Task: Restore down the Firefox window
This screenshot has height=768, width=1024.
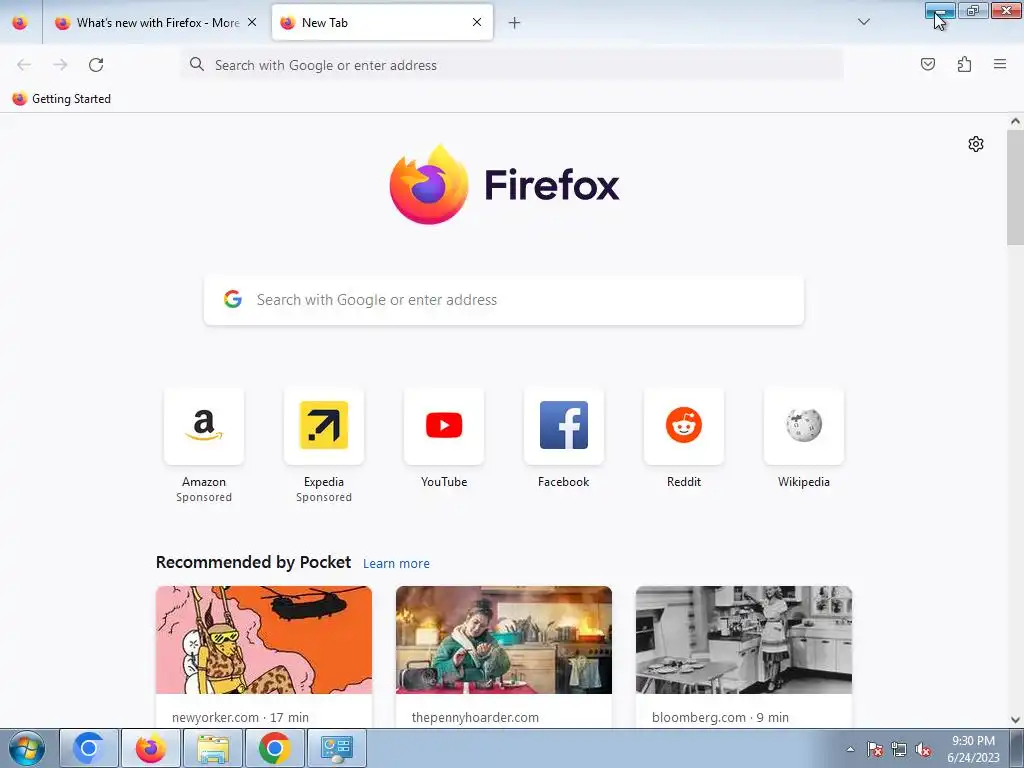Action: coord(973,10)
